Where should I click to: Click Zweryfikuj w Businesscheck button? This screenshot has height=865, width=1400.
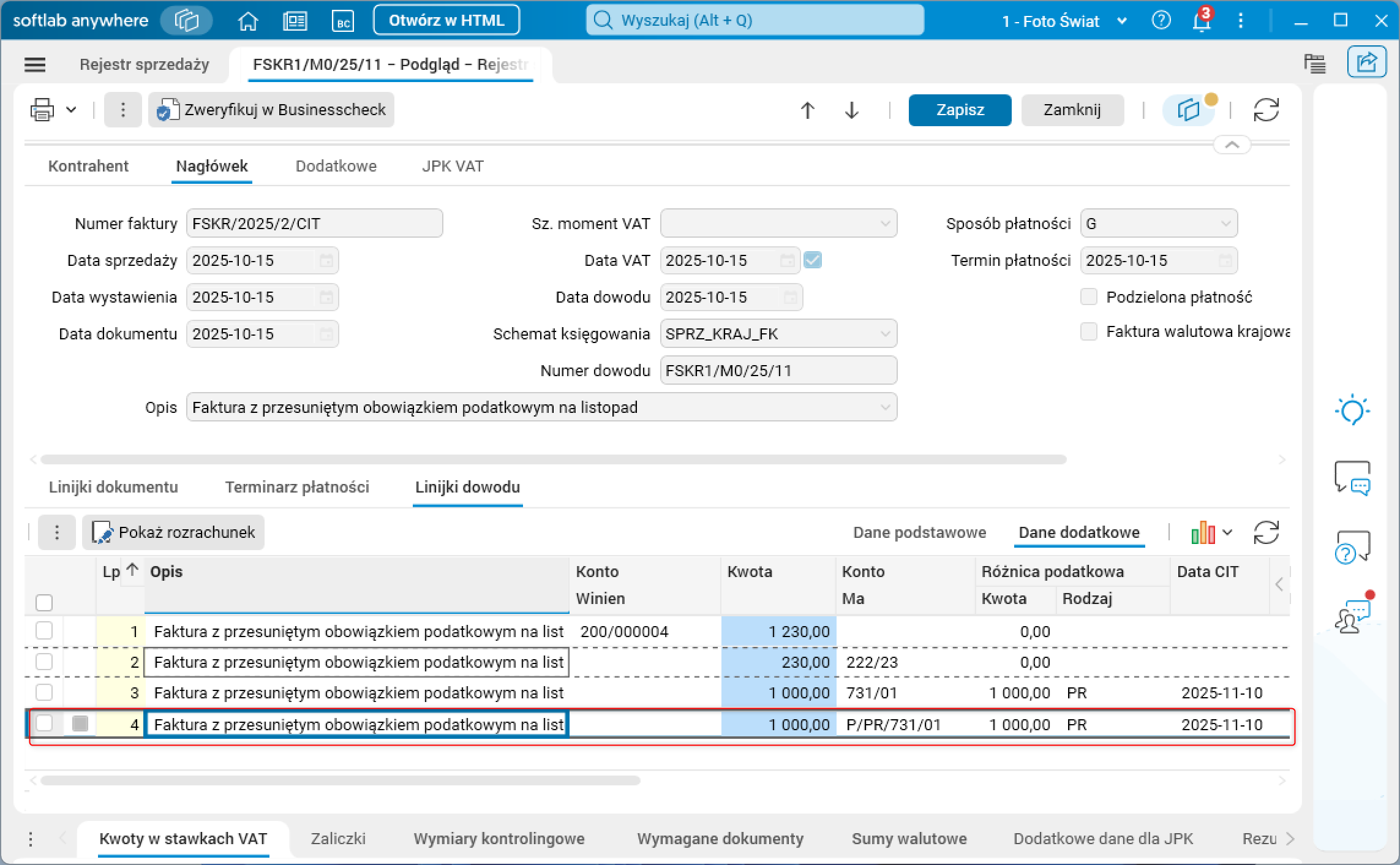point(271,110)
